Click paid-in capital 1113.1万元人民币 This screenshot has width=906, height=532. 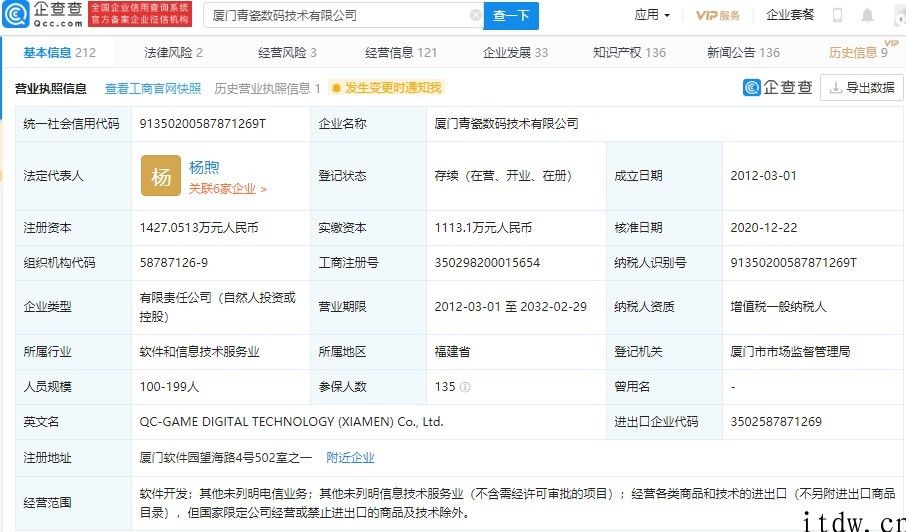point(483,228)
